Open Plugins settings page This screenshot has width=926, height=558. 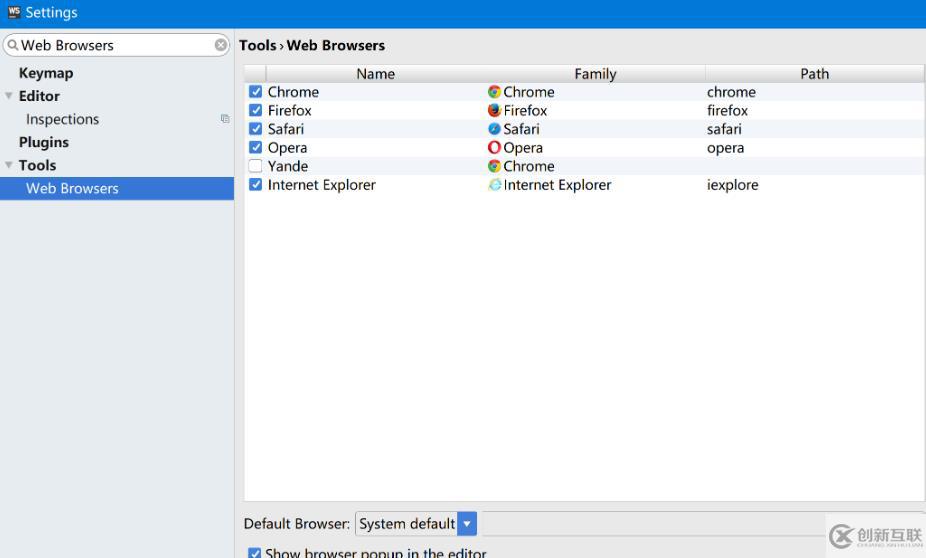point(44,142)
